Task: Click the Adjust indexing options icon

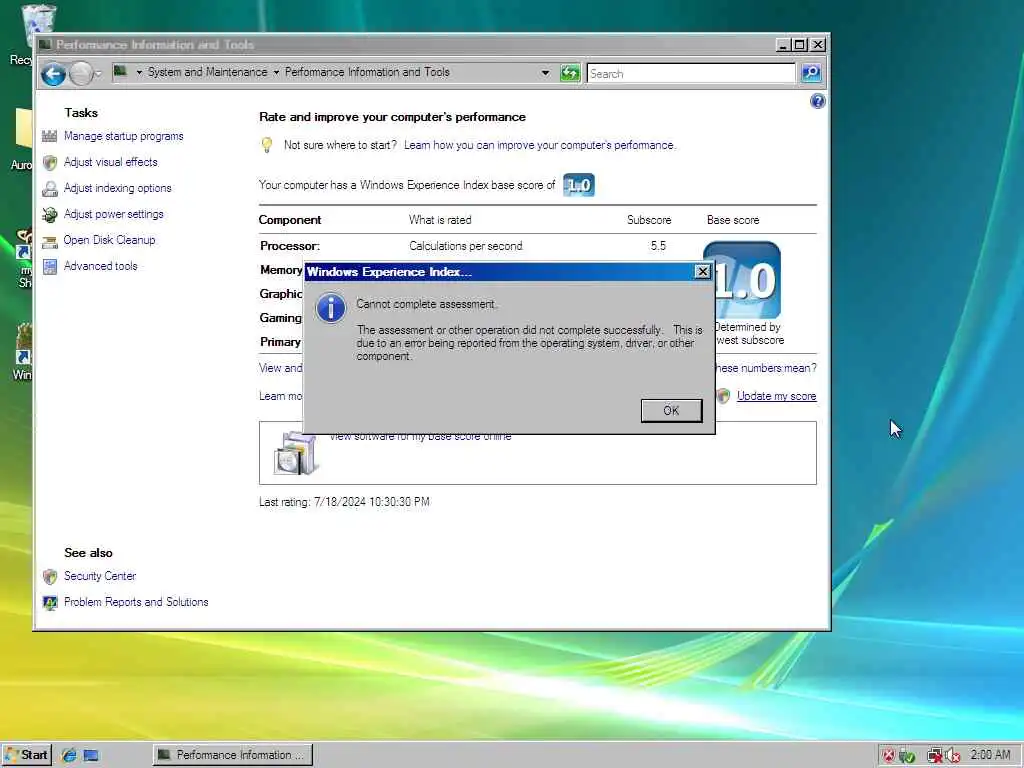Action: [50, 189]
